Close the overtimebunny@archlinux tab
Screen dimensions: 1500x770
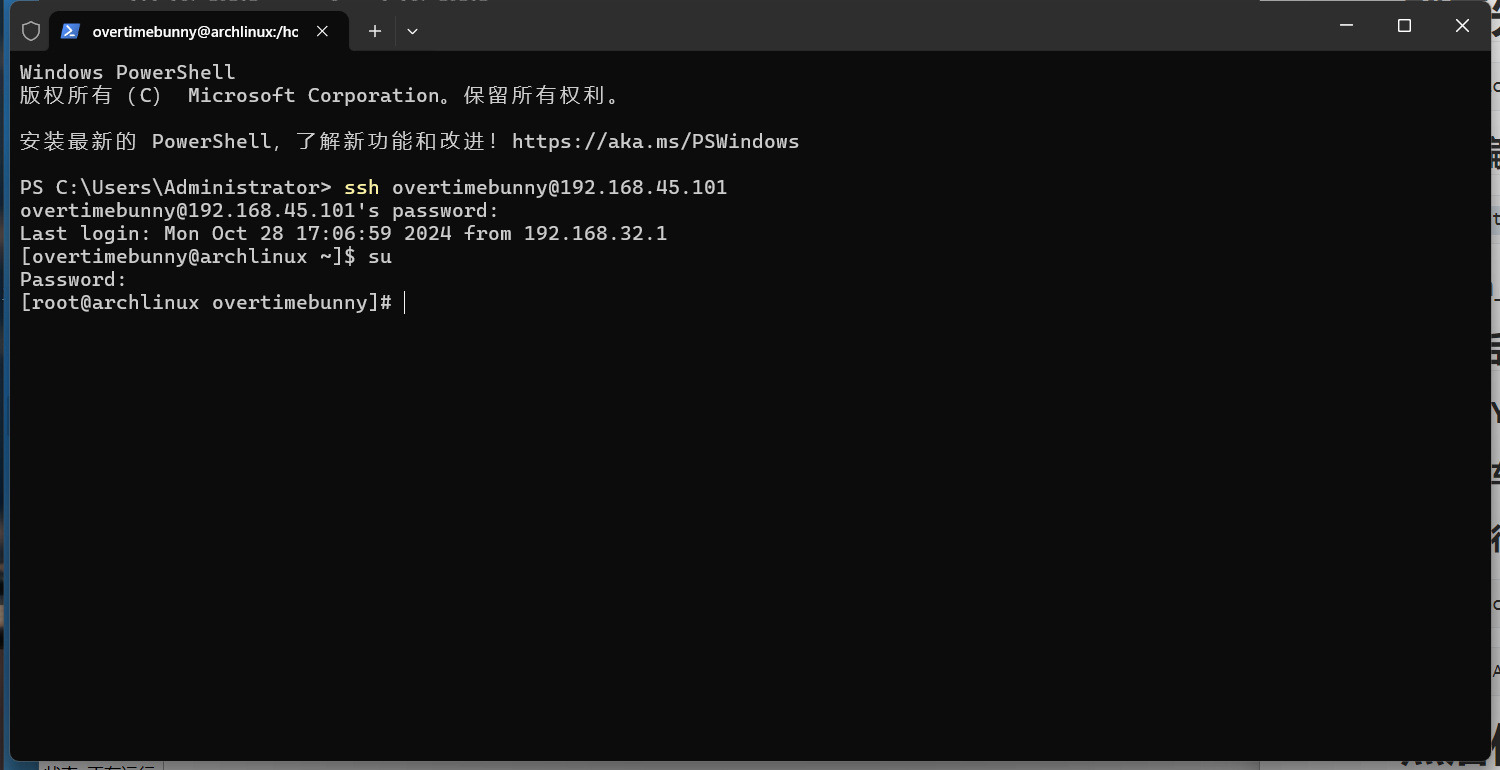pyautogui.click(x=322, y=31)
